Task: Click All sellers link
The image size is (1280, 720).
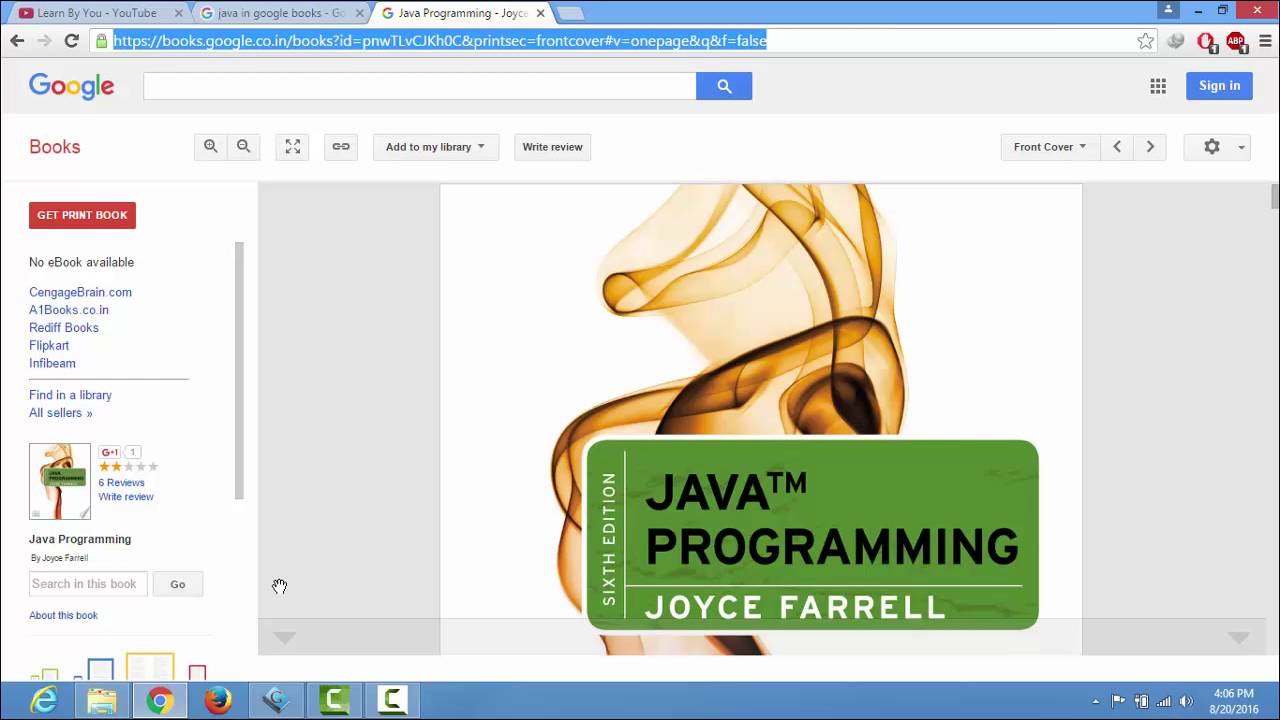Action: point(61,413)
